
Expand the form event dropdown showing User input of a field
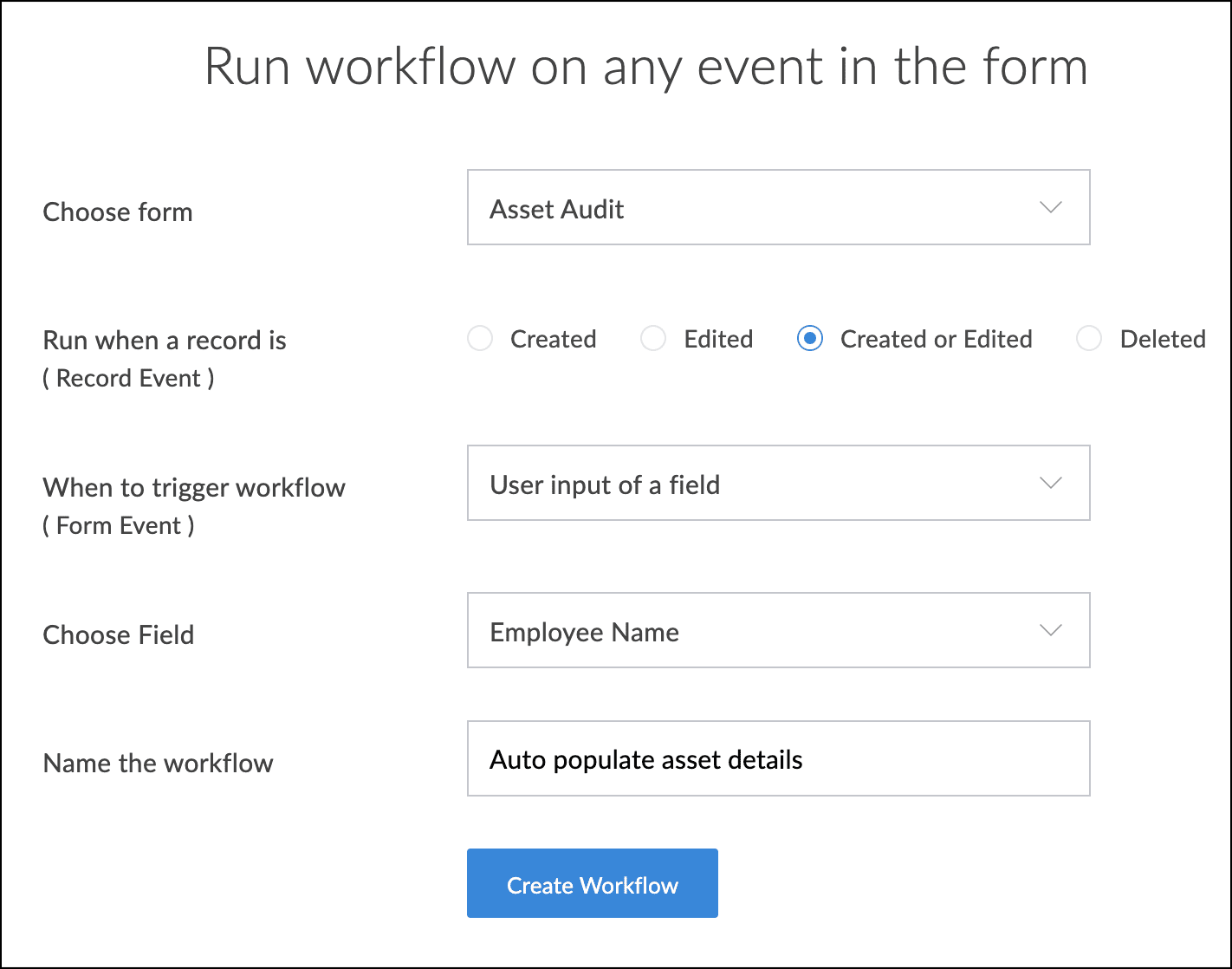[777, 484]
